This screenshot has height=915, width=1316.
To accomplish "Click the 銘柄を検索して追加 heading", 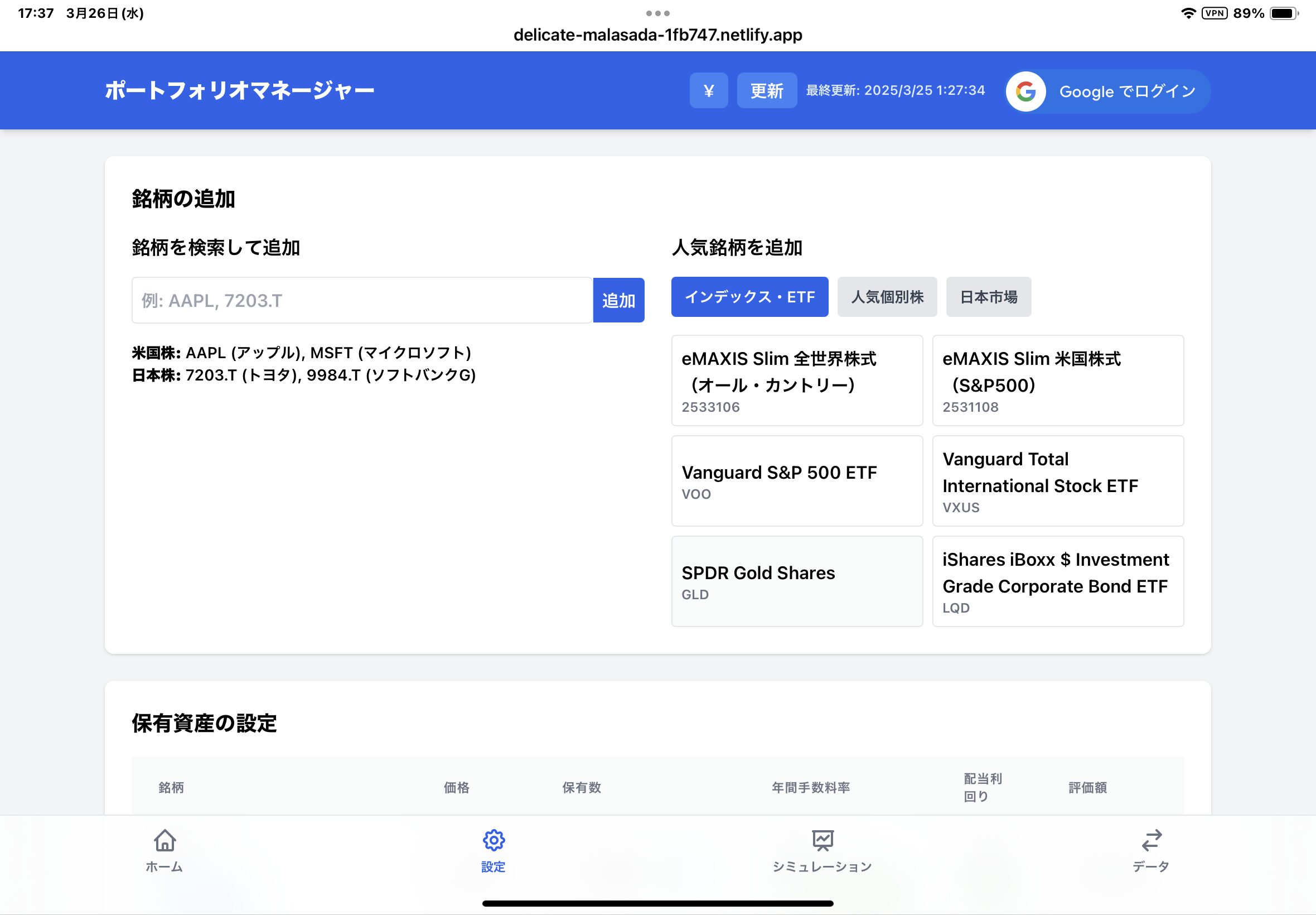I will coord(216,248).
